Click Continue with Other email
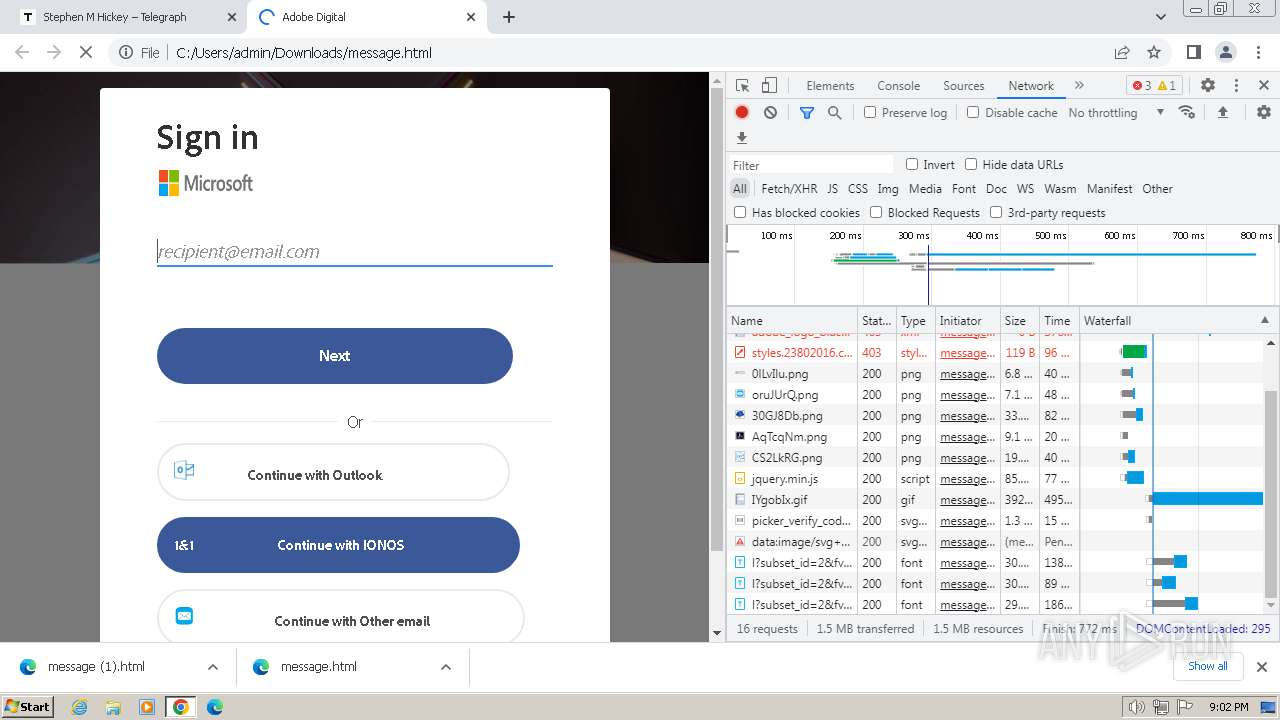The width and height of the screenshot is (1280, 720). click(340, 617)
